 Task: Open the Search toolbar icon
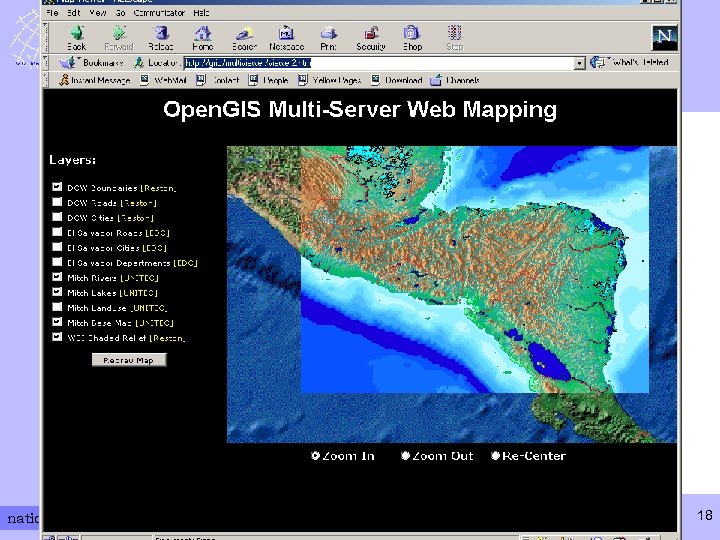(245, 34)
